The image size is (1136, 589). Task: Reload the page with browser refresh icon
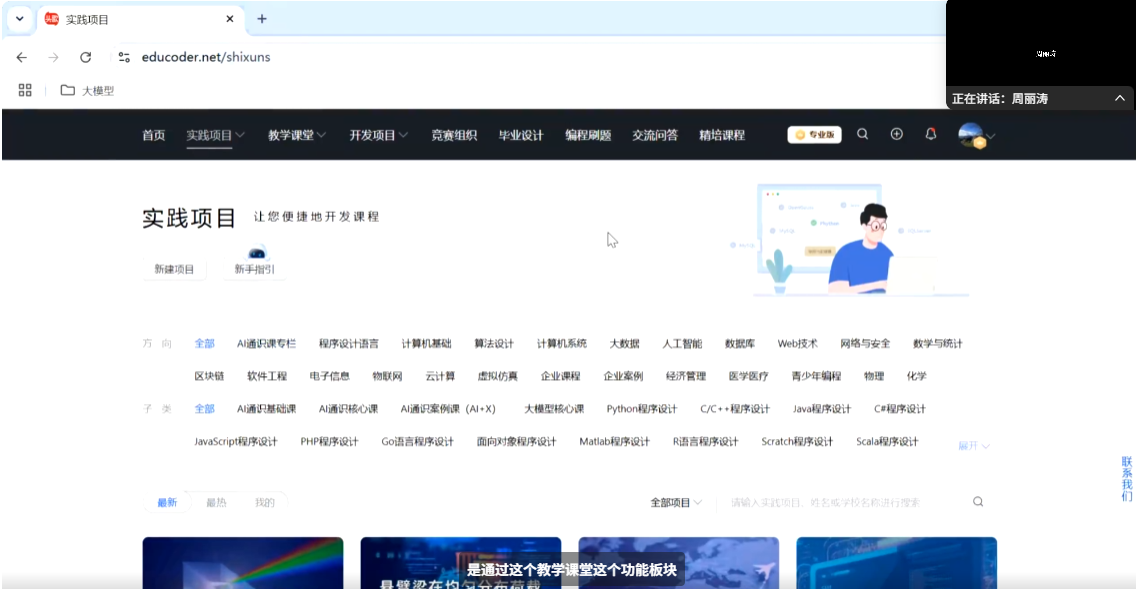86,57
